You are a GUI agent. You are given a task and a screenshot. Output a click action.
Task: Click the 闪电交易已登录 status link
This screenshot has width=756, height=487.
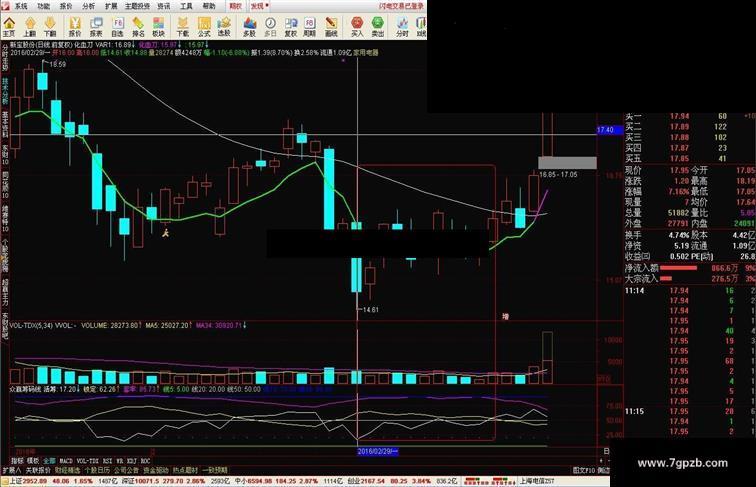click(x=401, y=6)
